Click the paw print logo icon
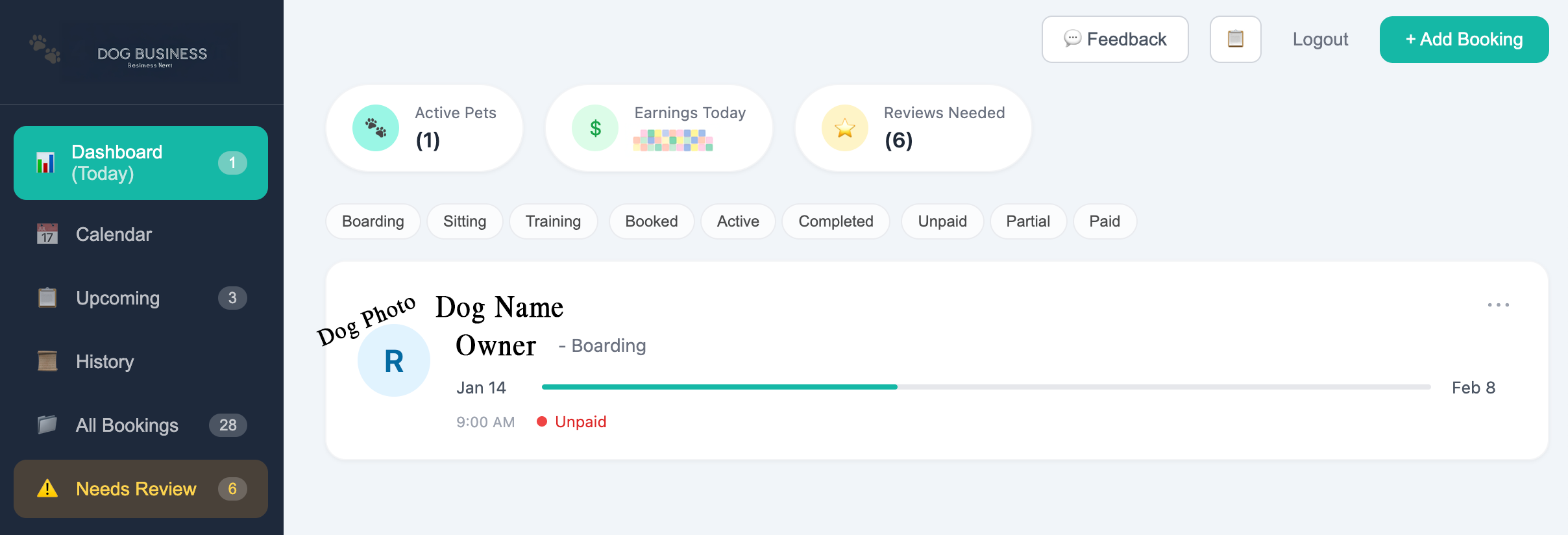1568x535 pixels. [45, 49]
